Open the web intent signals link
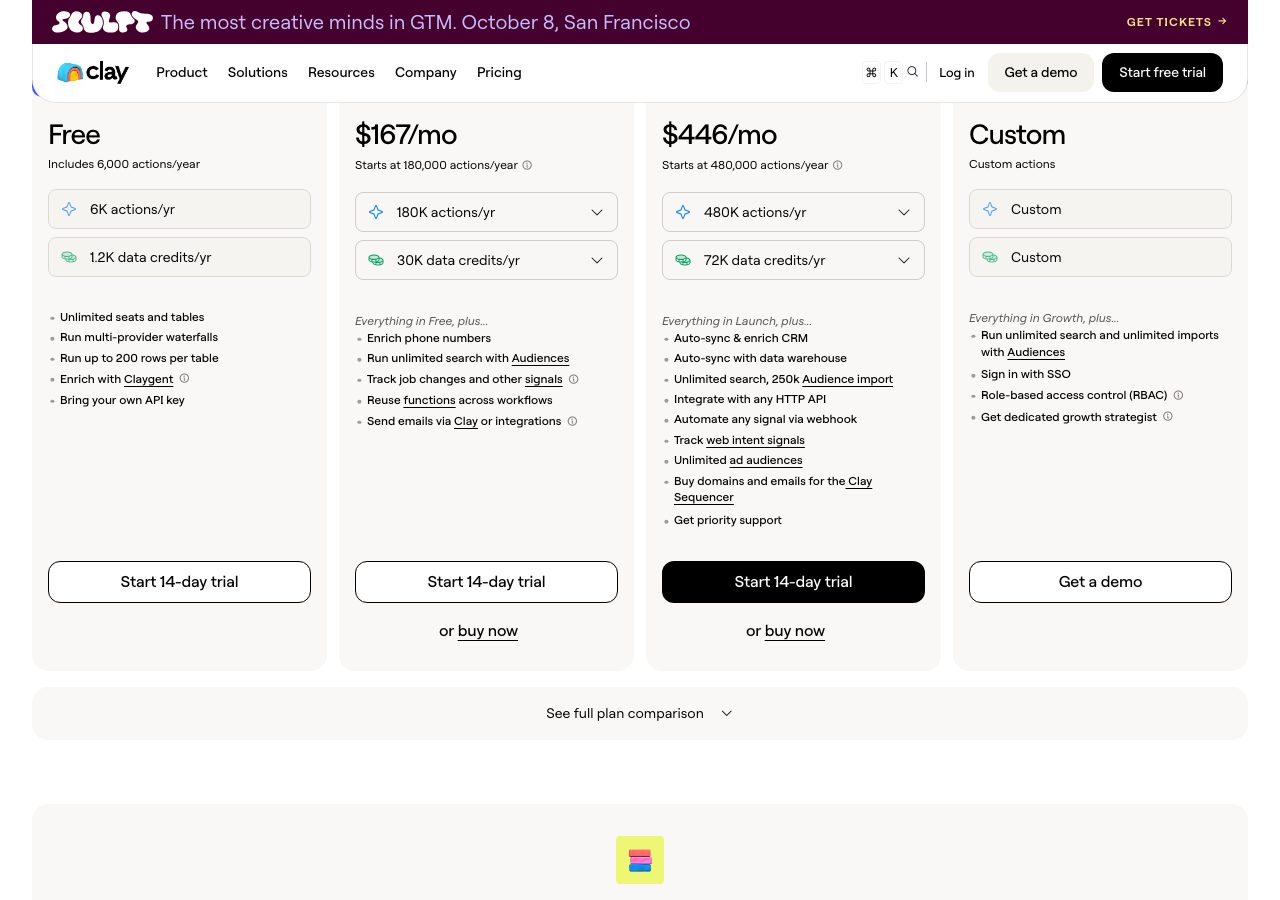Viewport: 1280px width, 900px height. coord(755,440)
